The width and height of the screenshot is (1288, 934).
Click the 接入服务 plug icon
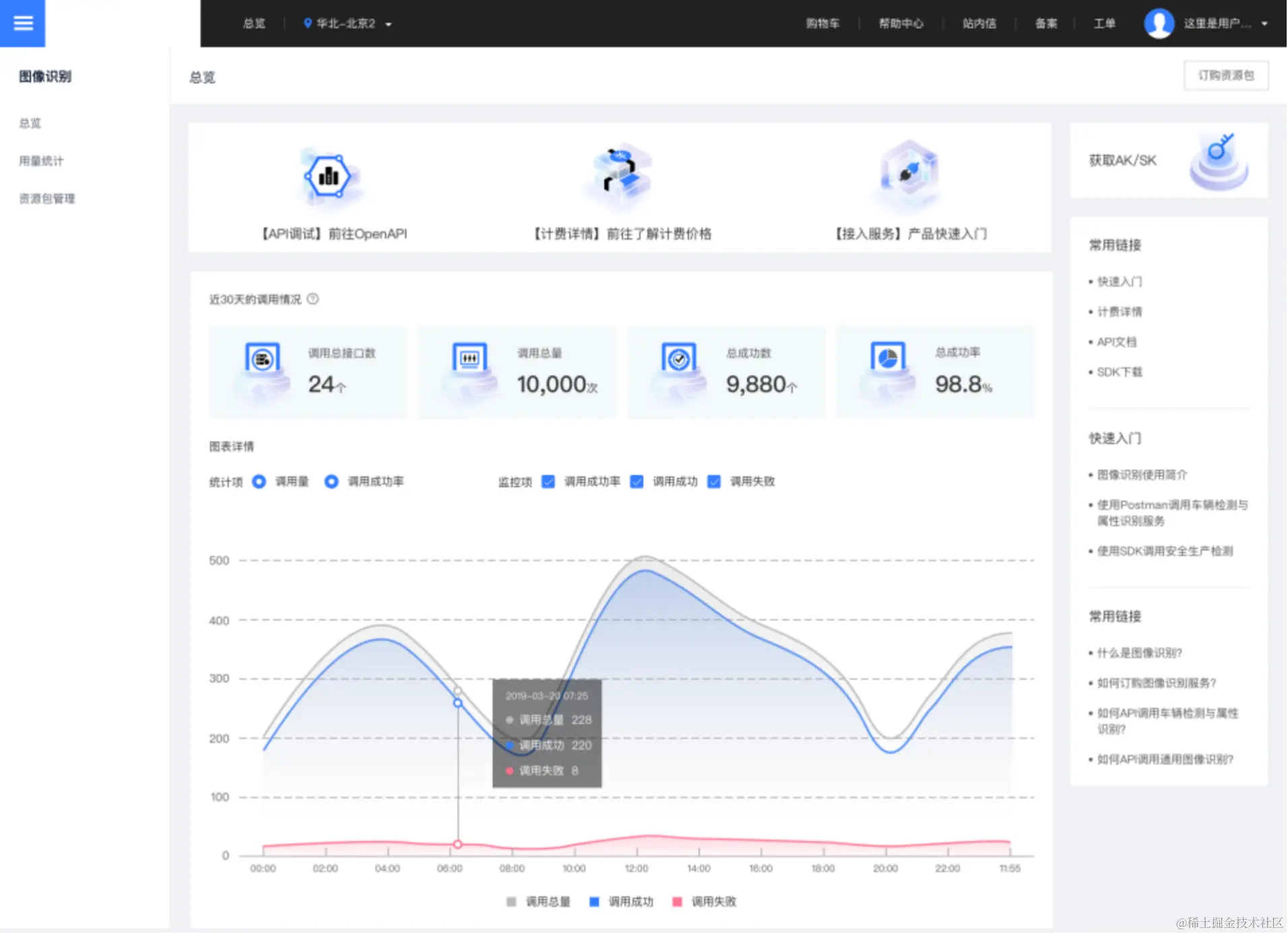pyautogui.click(x=909, y=175)
